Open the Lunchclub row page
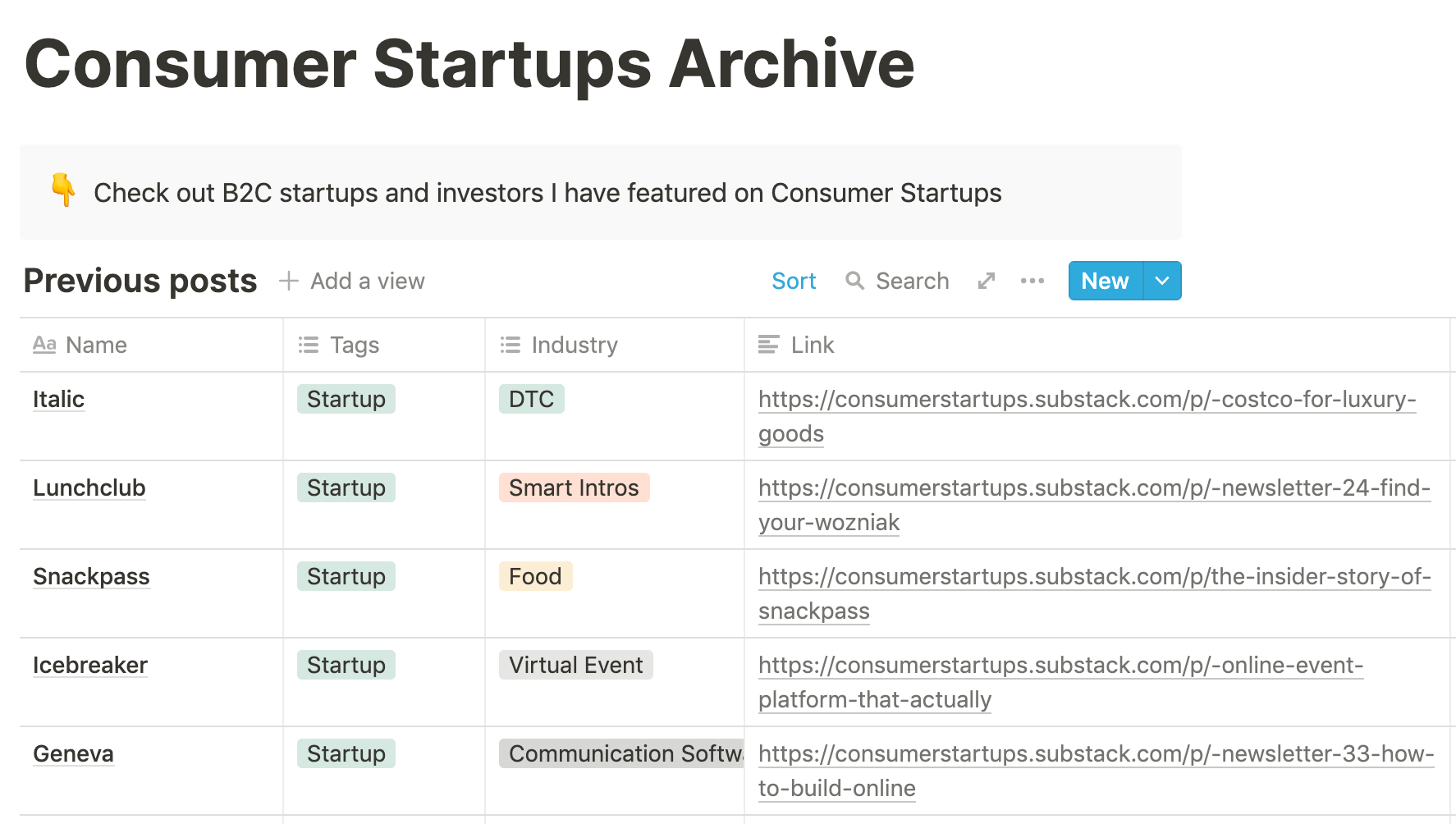Viewport: 1456px width, 824px height. 89,488
